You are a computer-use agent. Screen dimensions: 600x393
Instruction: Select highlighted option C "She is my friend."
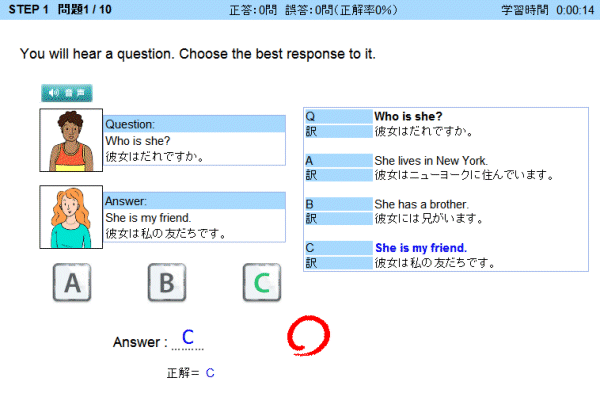coord(421,248)
